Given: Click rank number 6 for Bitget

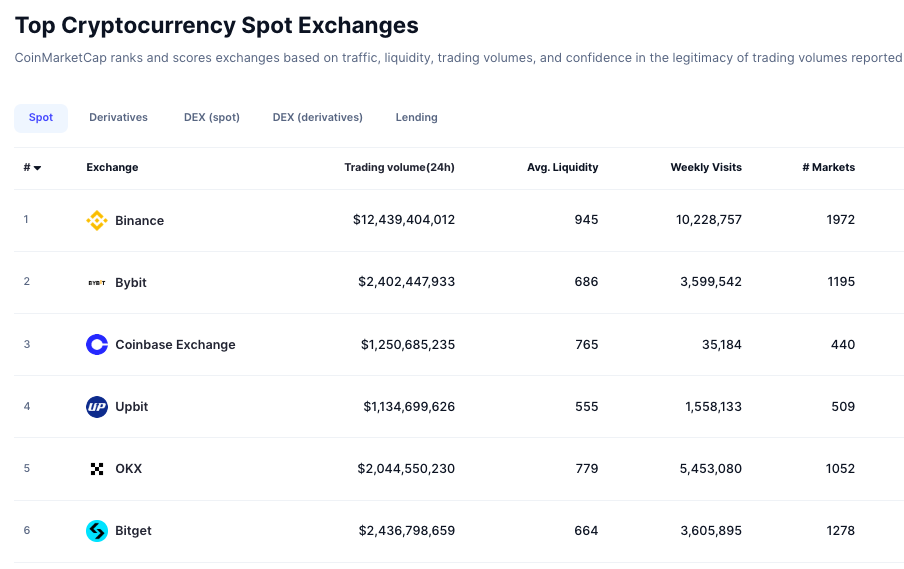Looking at the screenshot, I should coord(27,530).
